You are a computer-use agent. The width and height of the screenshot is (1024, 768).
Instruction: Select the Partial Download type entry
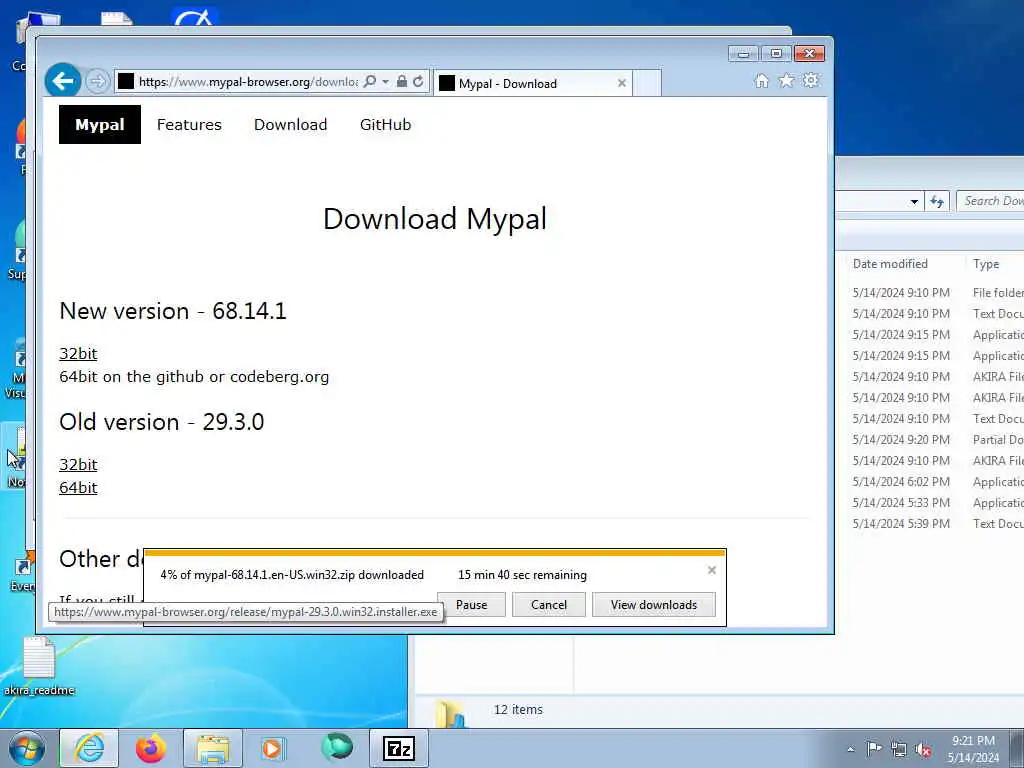[x=998, y=440]
